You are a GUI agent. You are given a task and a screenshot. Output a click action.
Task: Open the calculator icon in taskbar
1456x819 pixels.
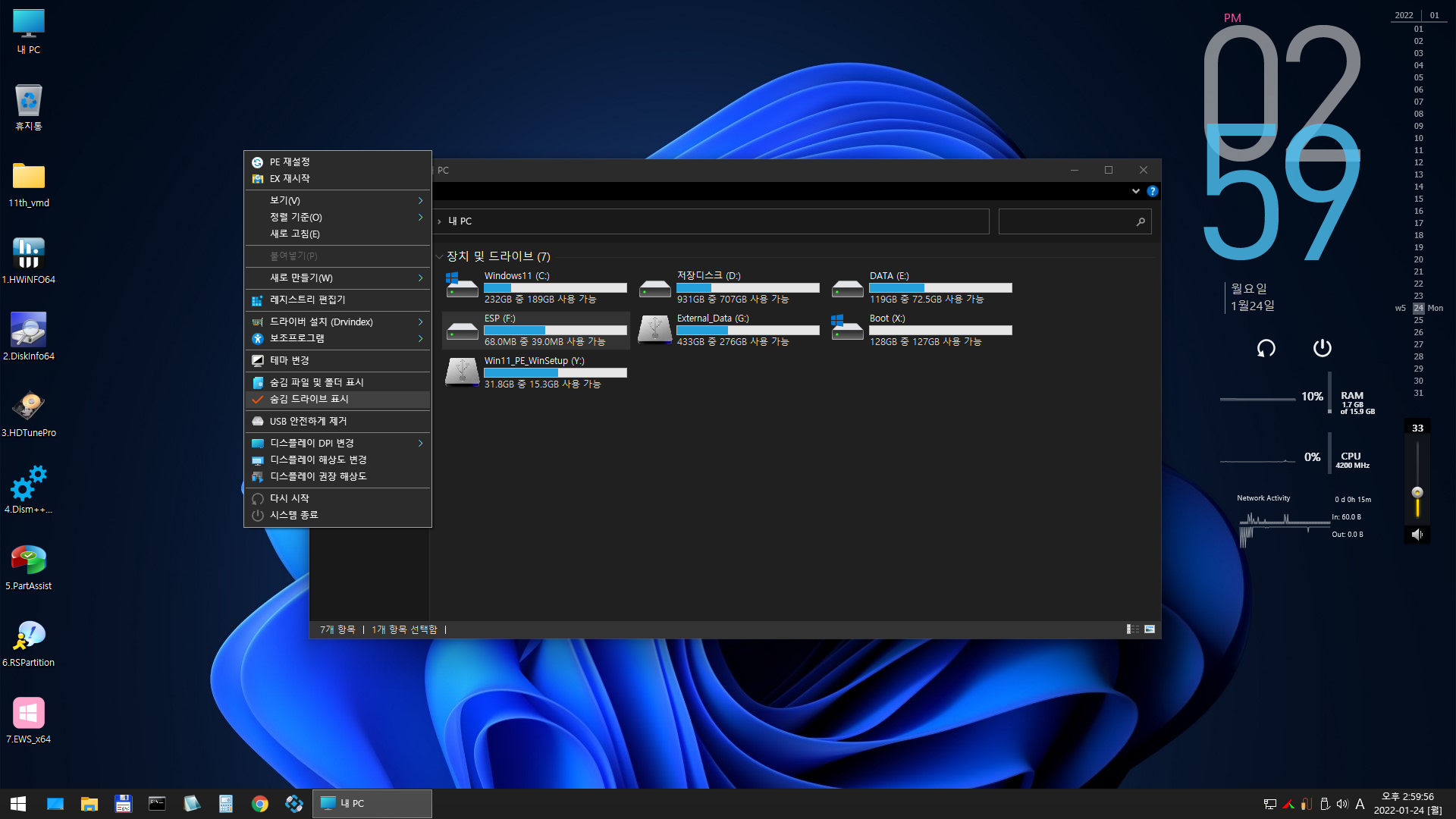pos(225,804)
